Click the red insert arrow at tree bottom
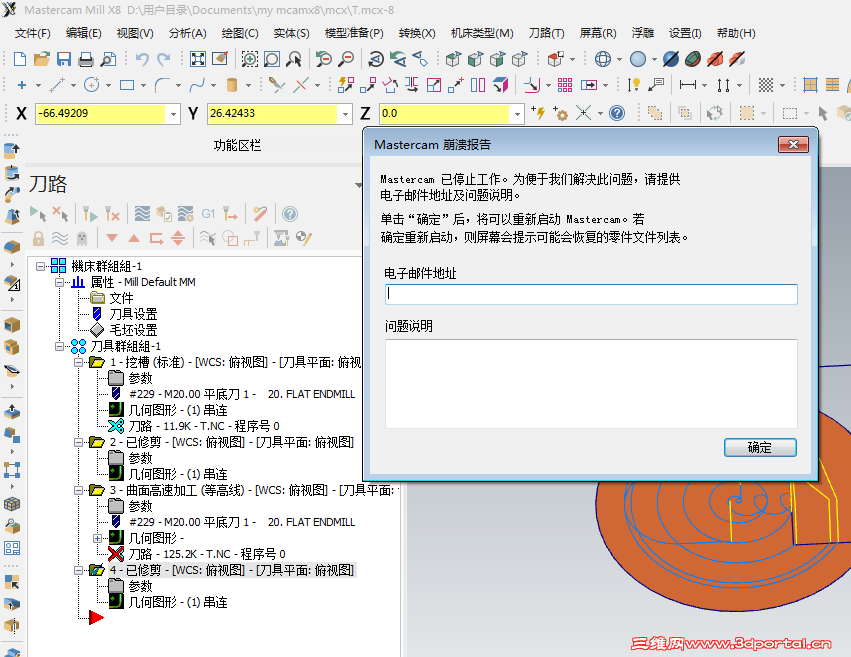The width and height of the screenshot is (851, 657). tap(96, 617)
